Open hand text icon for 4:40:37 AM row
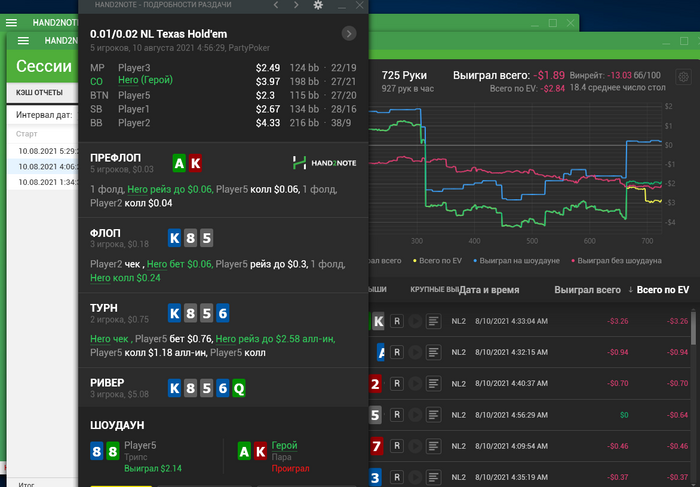This screenshot has width=700, height=487. click(x=433, y=383)
